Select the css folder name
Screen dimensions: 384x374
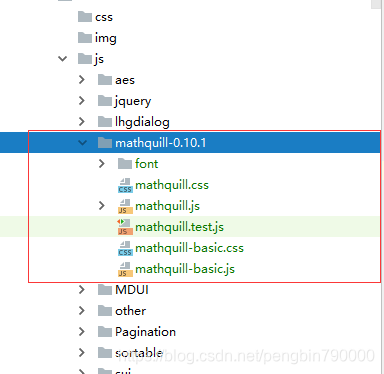pyautogui.click(x=104, y=17)
